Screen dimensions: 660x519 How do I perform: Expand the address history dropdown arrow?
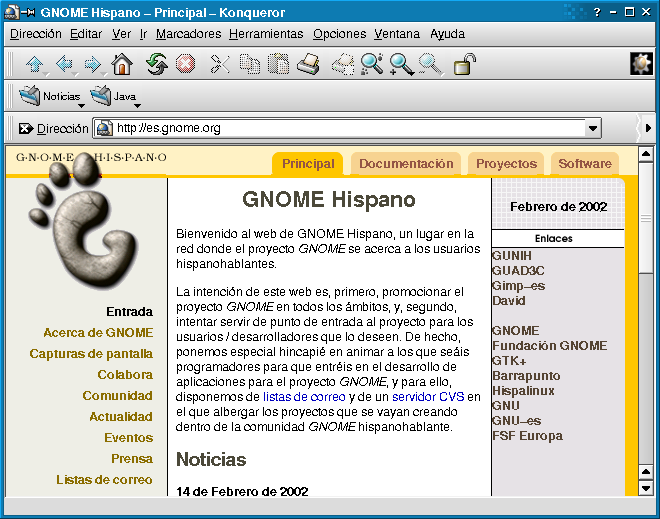pyautogui.click(x=593, y=128)
